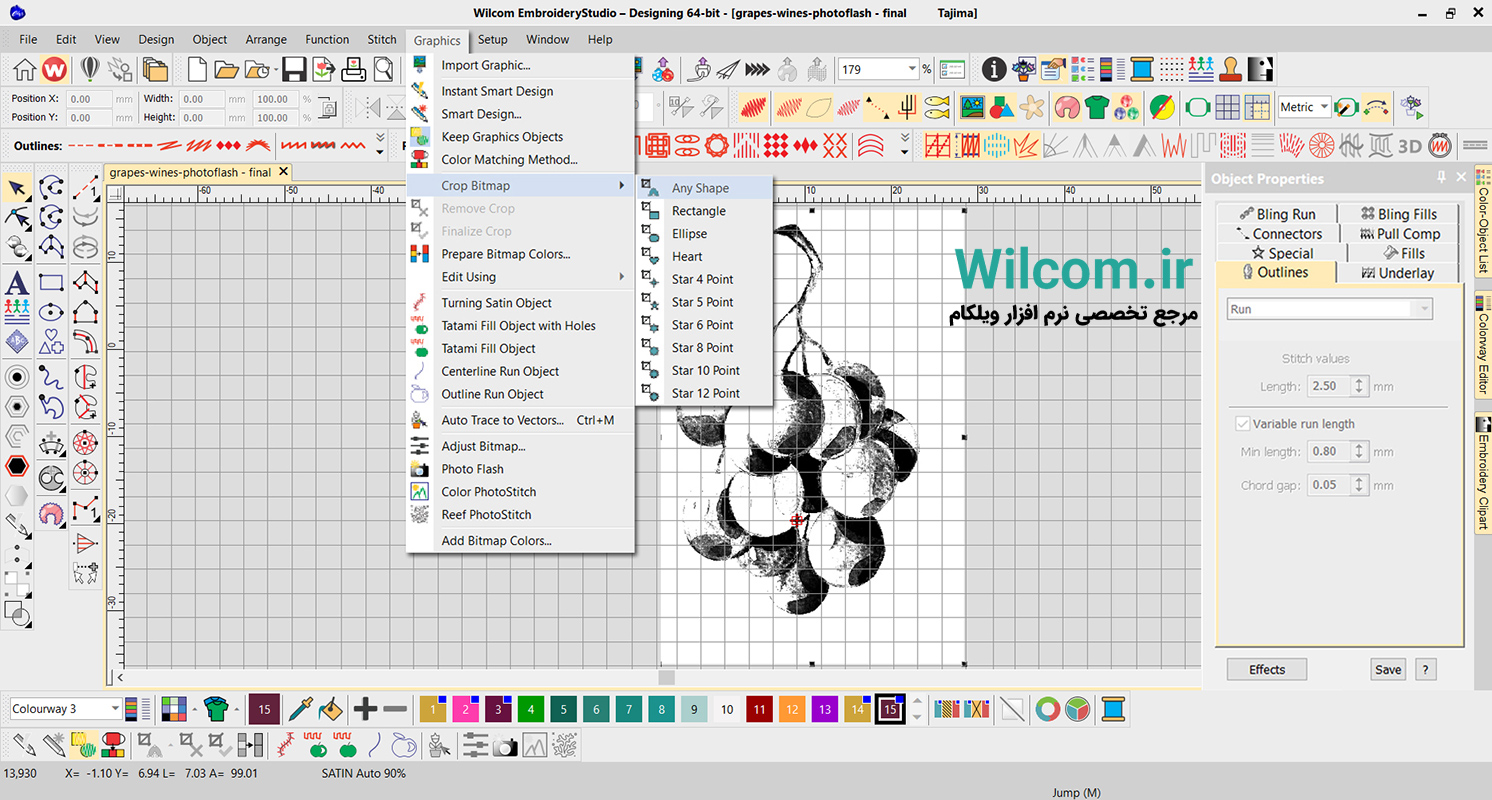1492x800 pixels.
Task: Click Import Graphic... menu item
Action: (x=521, y=65)
